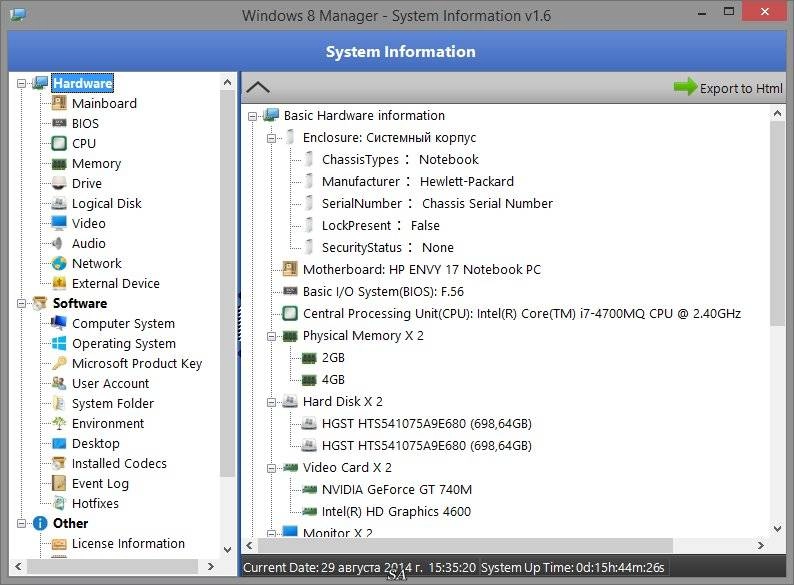Open Memory in the sidebar
794x585 pixels.
tap(96, 164)
